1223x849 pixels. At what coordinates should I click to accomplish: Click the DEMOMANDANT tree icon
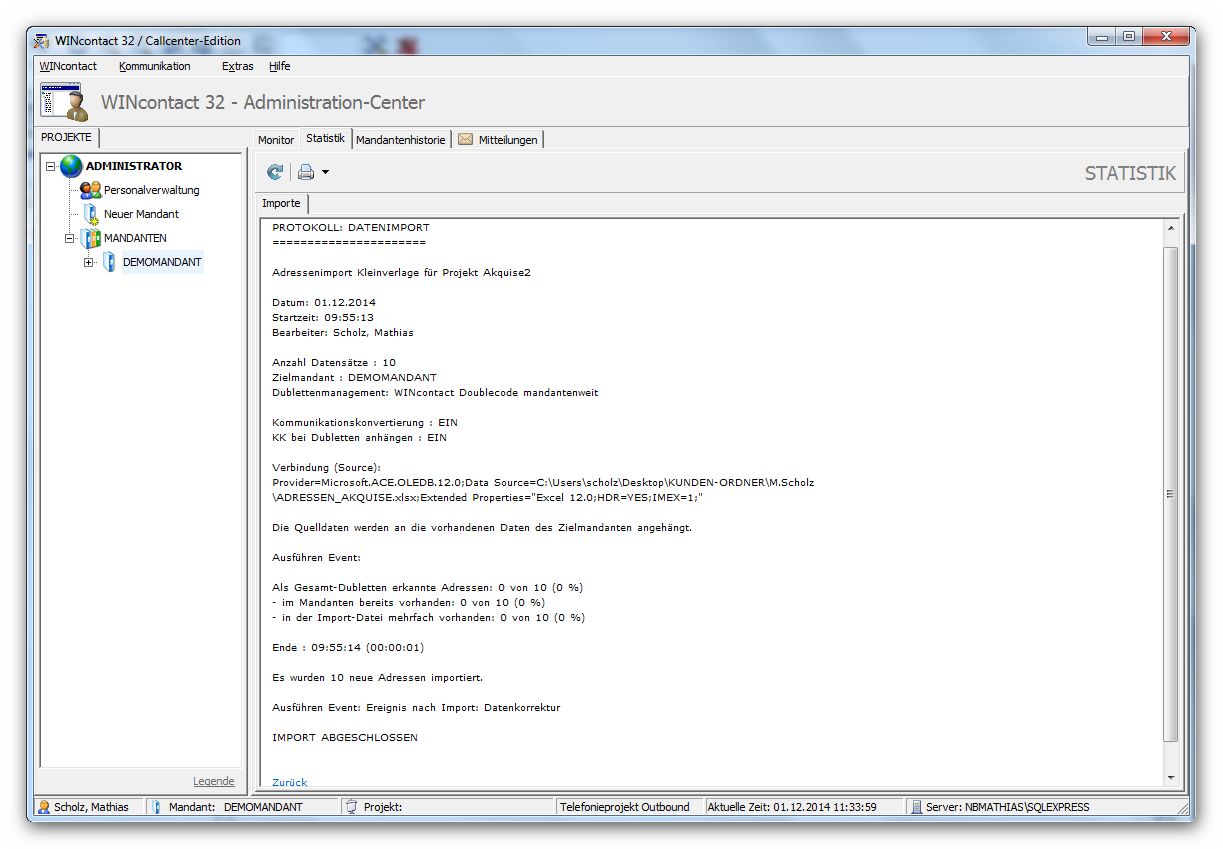click(109, 262)
